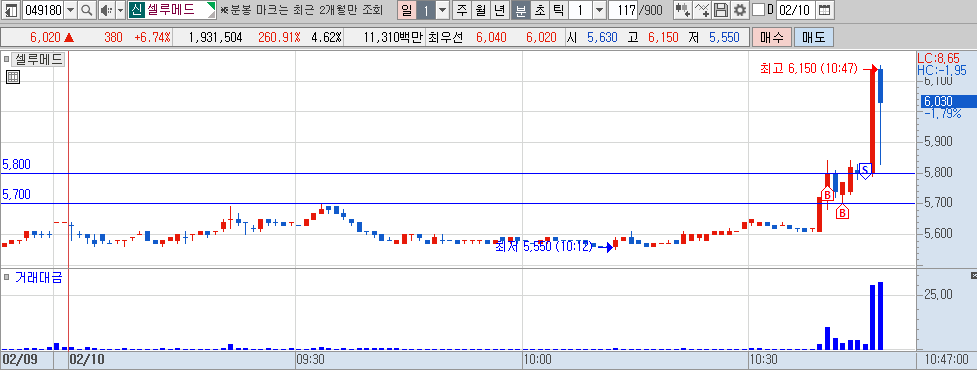Click the 117 bar count input field
977x370 pixels.
pos(621,10)
